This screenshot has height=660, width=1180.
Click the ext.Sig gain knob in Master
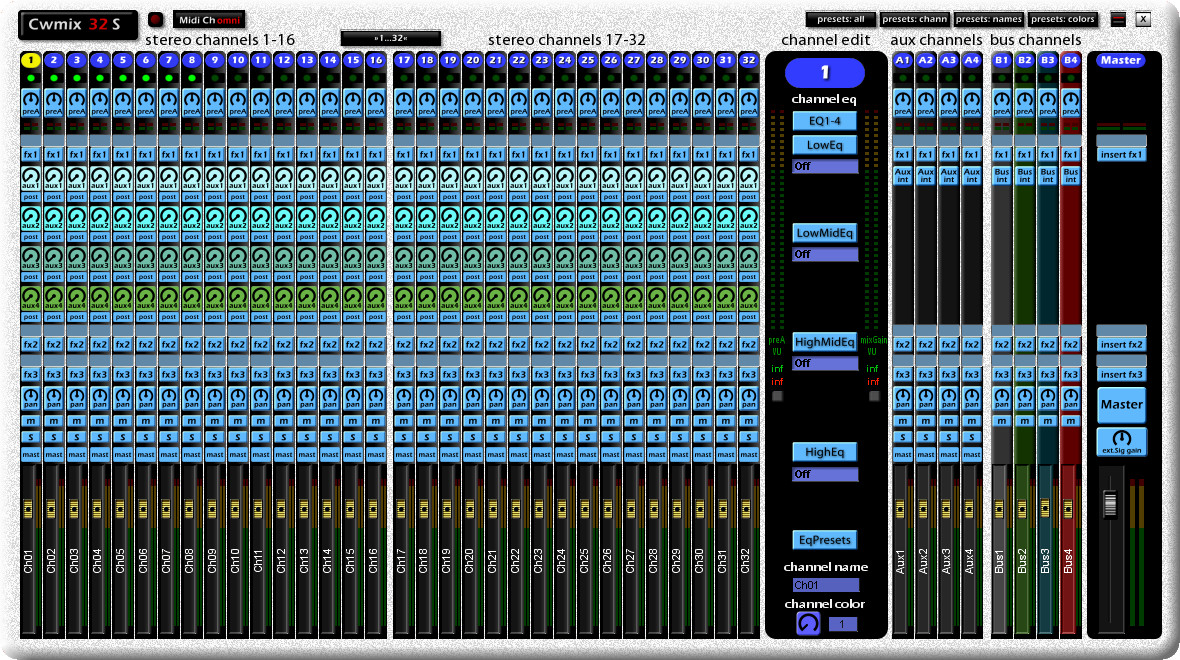tap(1121, 438)
